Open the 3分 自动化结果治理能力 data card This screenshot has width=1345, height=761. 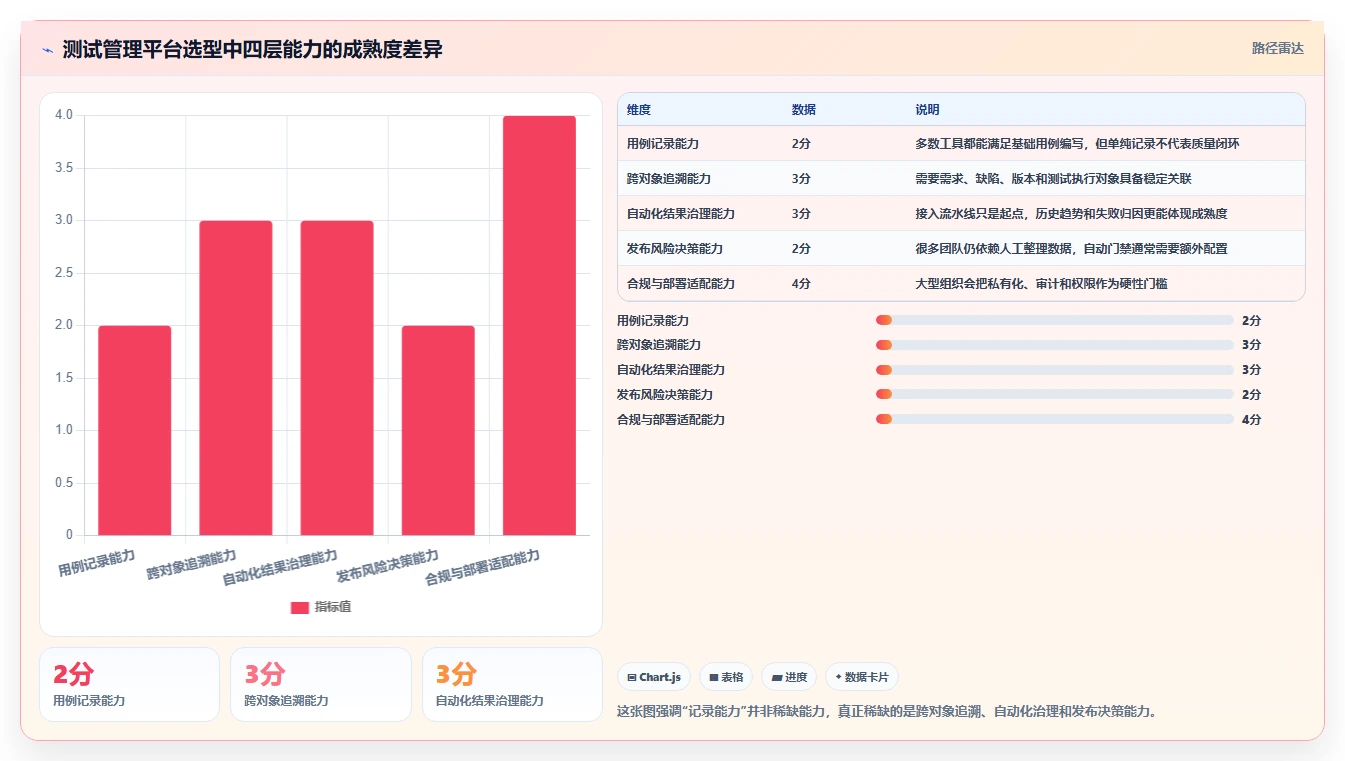click(x=512, y=685)
